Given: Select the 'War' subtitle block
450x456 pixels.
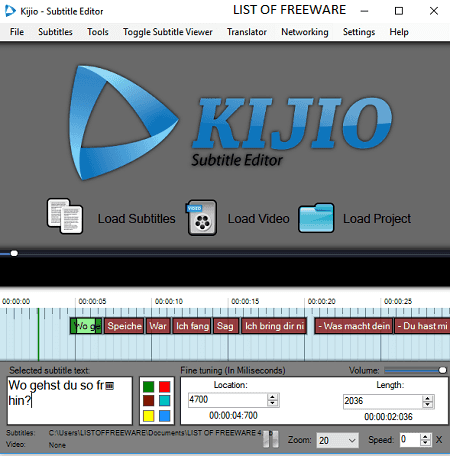Looking at the screenshot, I should [158, 326].
